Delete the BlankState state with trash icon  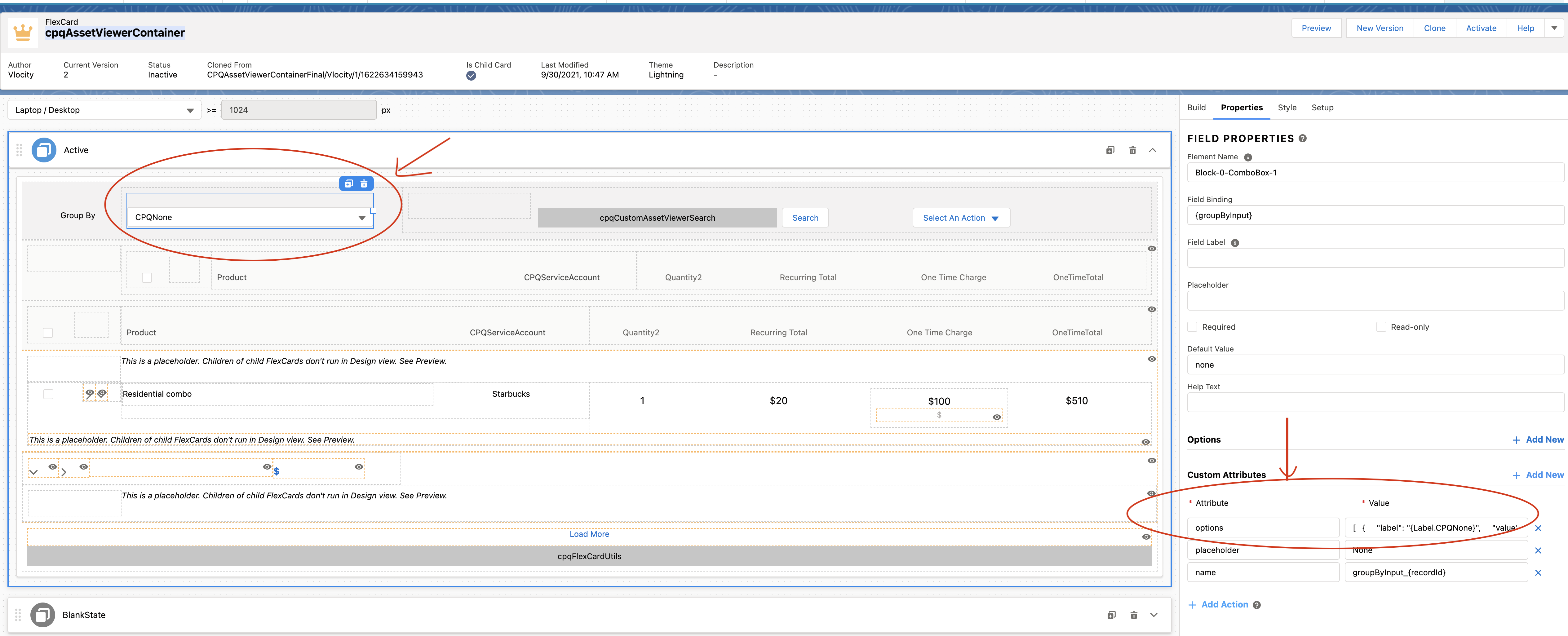[1133, 615]
